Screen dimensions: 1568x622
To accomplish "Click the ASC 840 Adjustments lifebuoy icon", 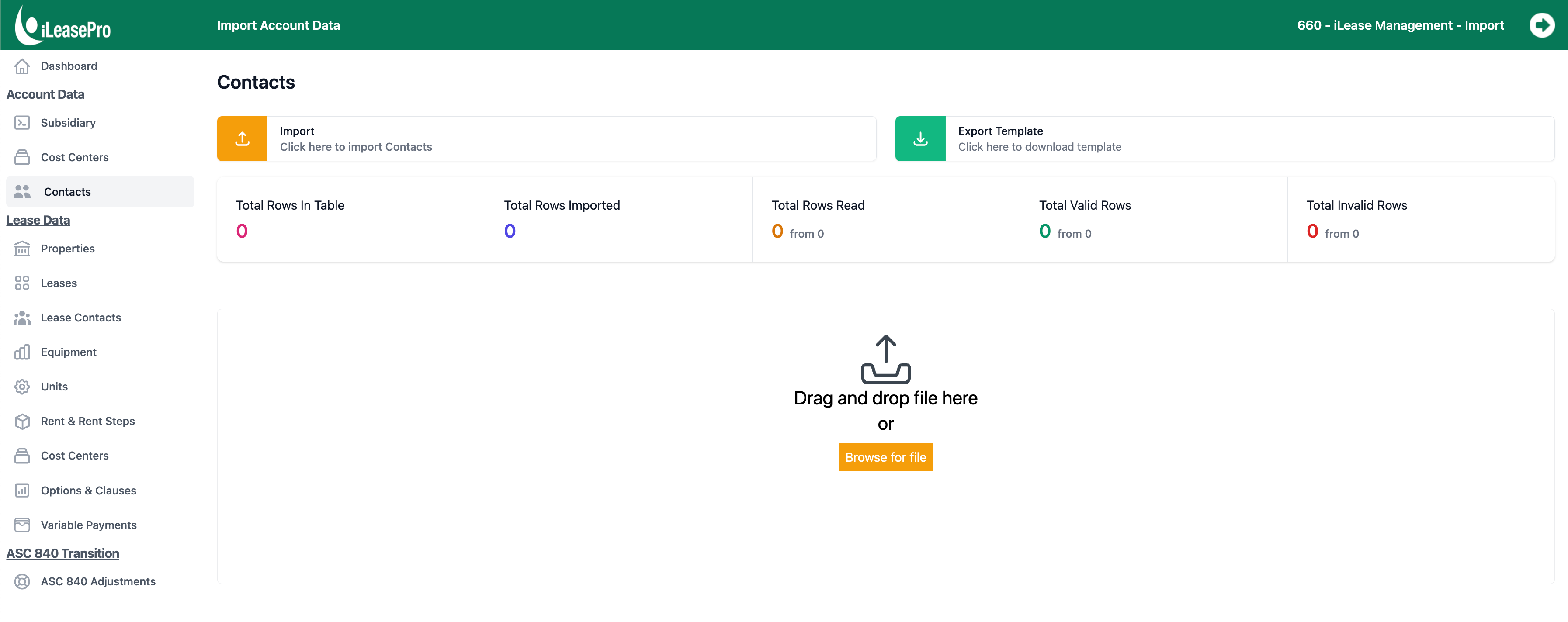I will point(22,581).
